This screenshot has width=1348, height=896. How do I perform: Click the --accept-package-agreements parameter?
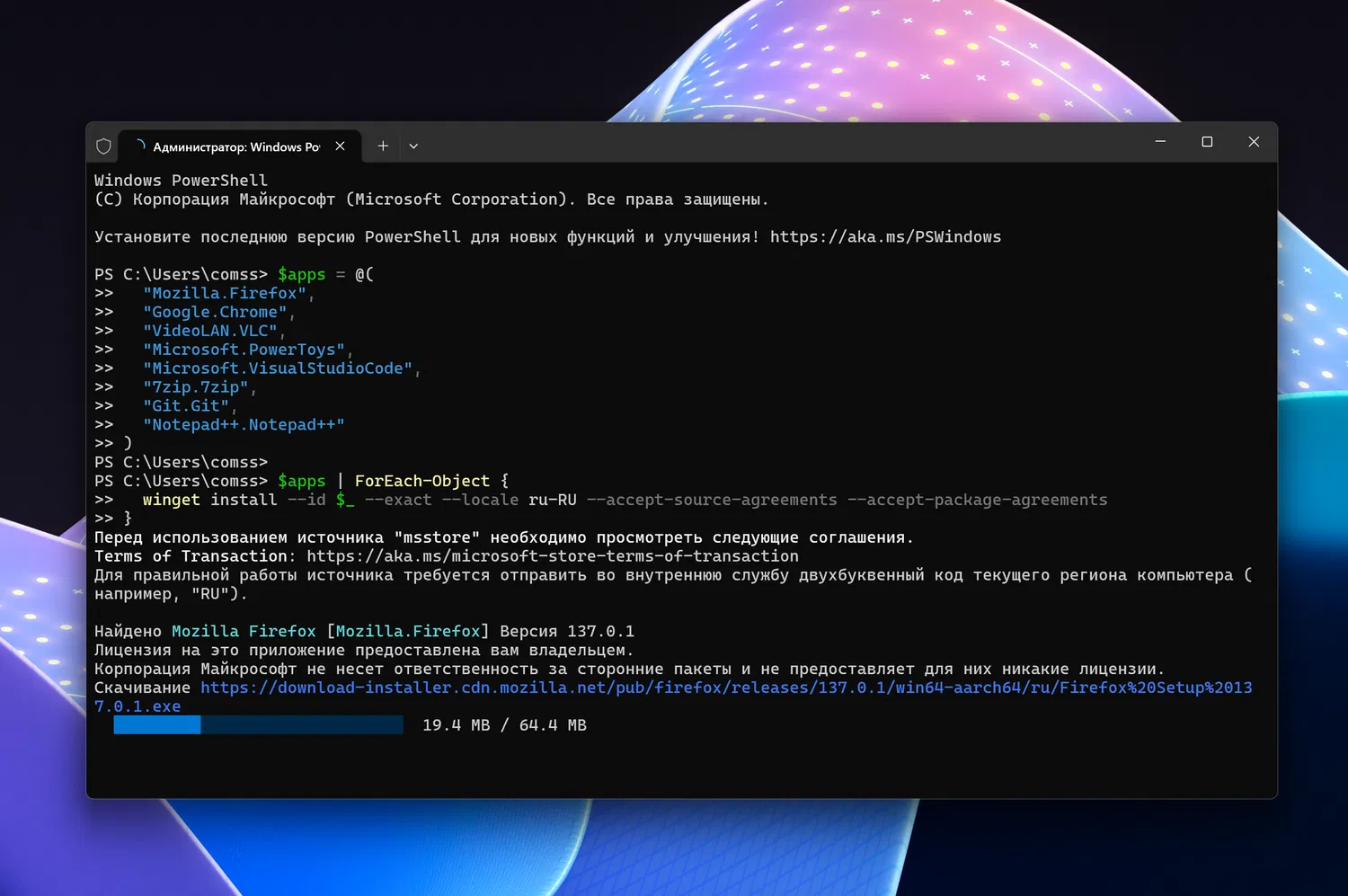click(978, 501)
